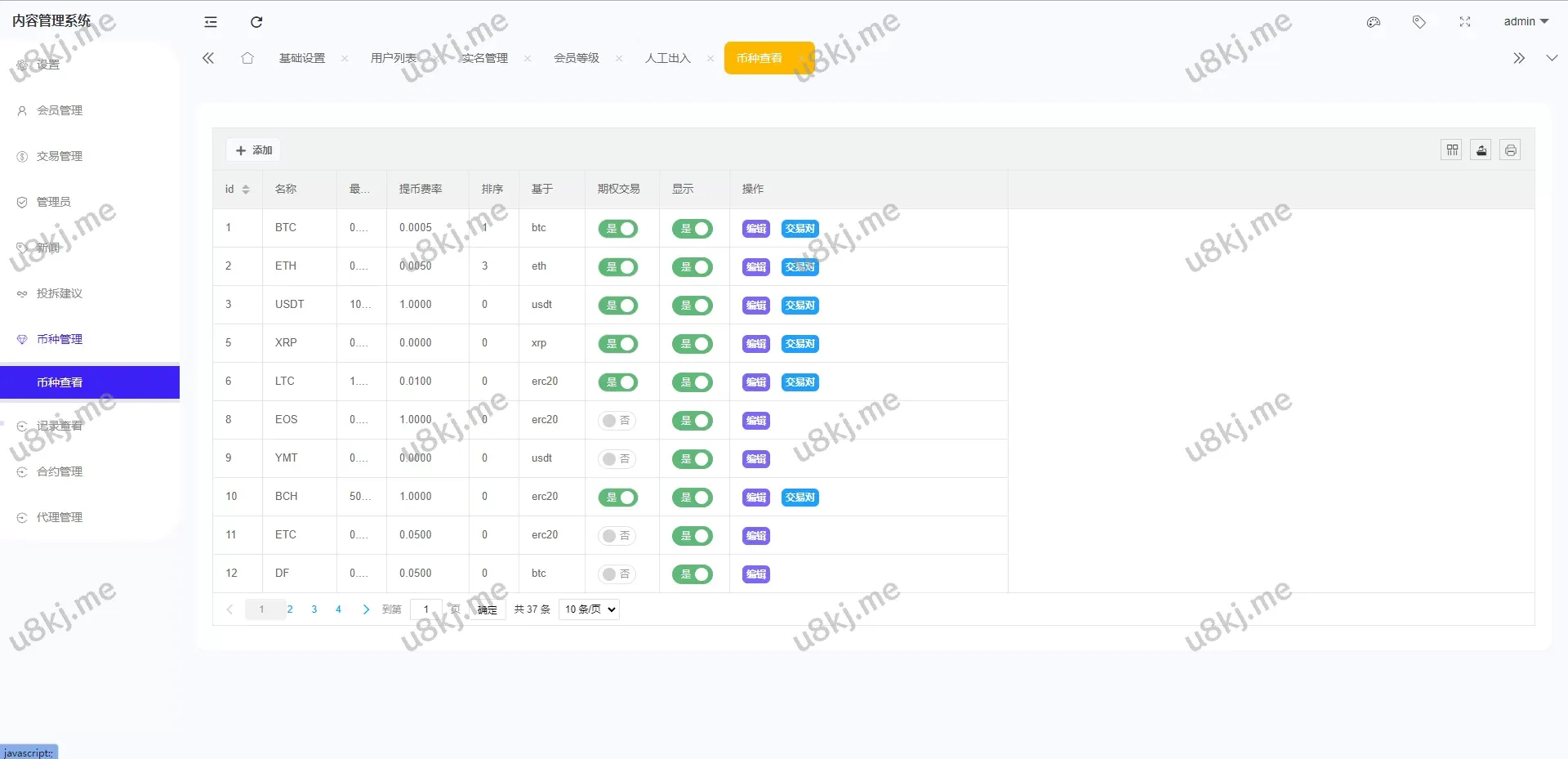Click the tag note icon in header
This screenshot has height=759, width=1568.
1419,22
